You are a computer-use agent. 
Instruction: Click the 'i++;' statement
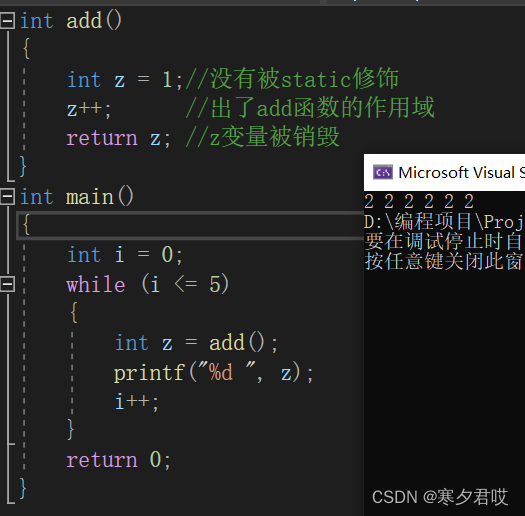coord(137,401)
